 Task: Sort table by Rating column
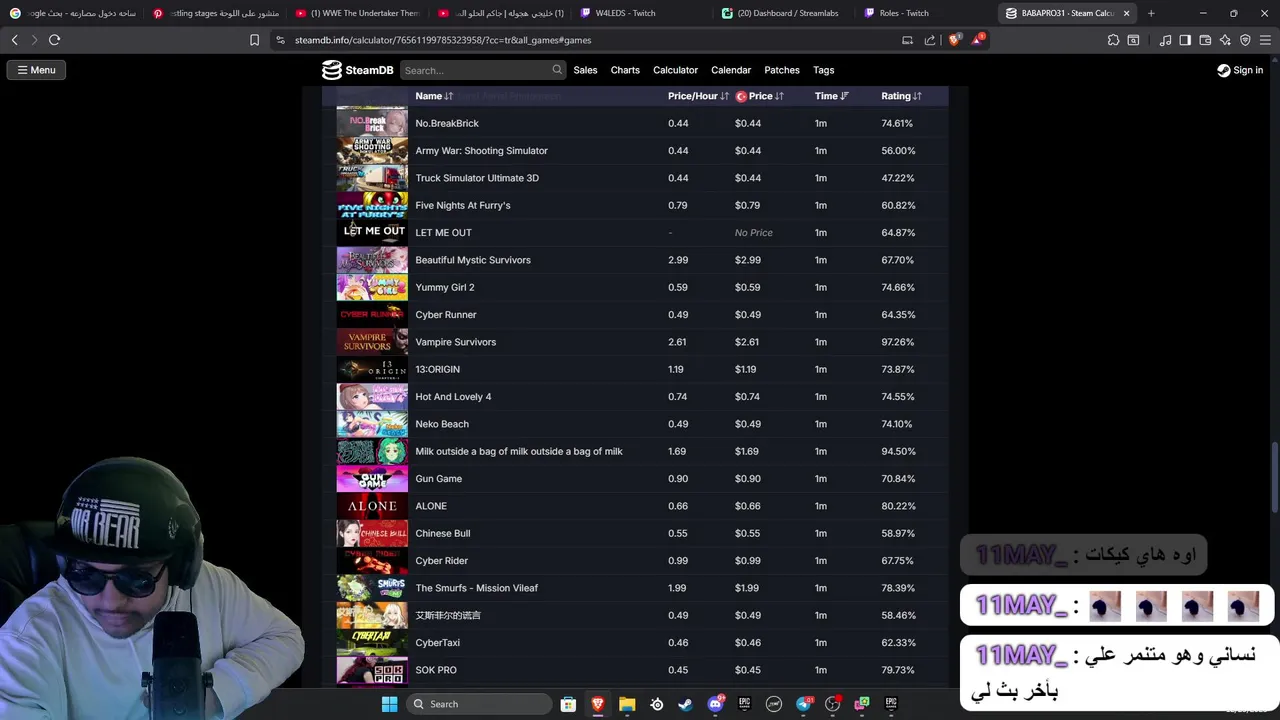901,96
